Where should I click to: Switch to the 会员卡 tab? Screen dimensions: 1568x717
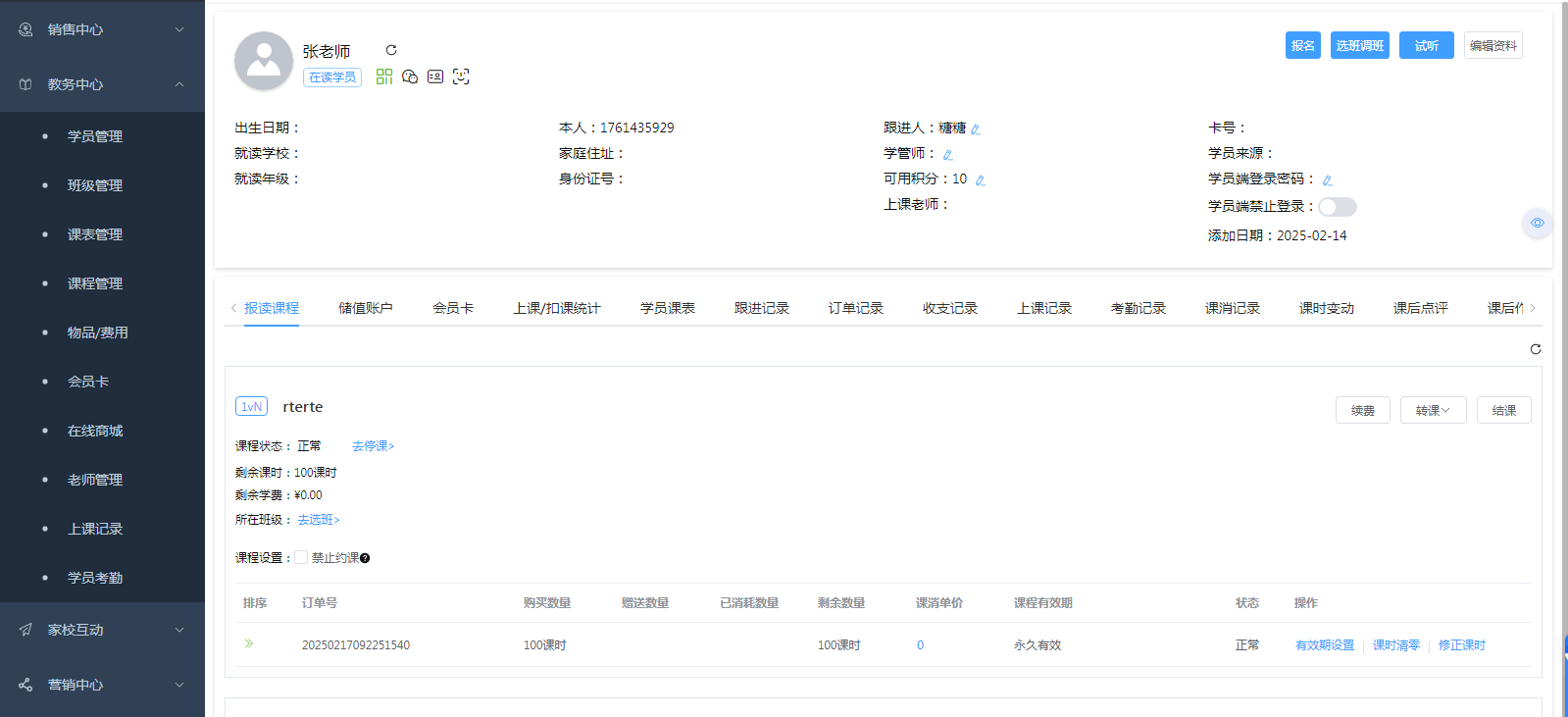[453, 308]
